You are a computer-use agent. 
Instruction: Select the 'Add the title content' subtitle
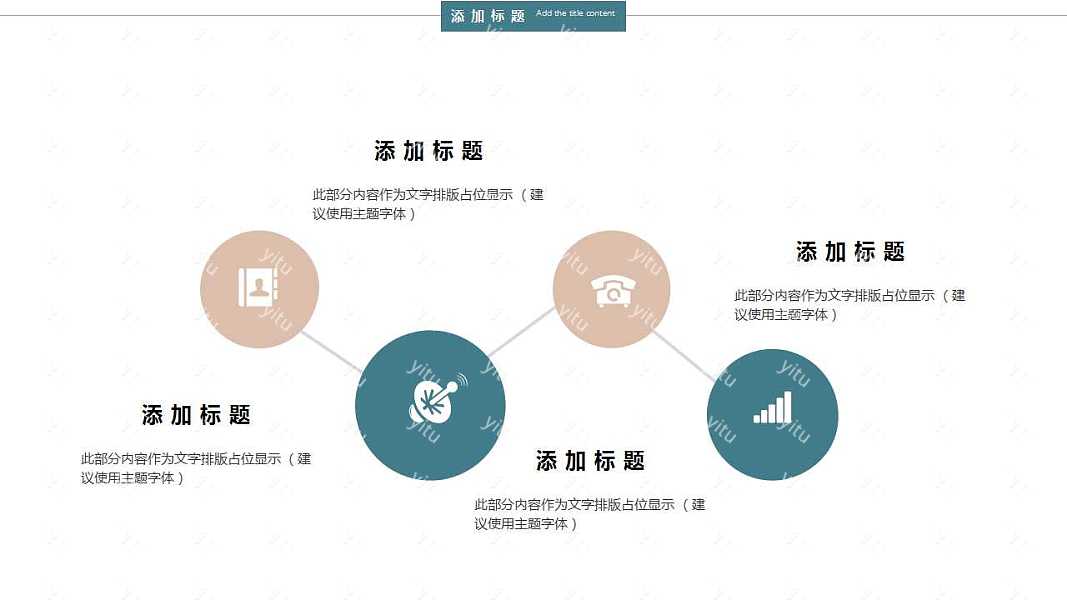[575, 14]
